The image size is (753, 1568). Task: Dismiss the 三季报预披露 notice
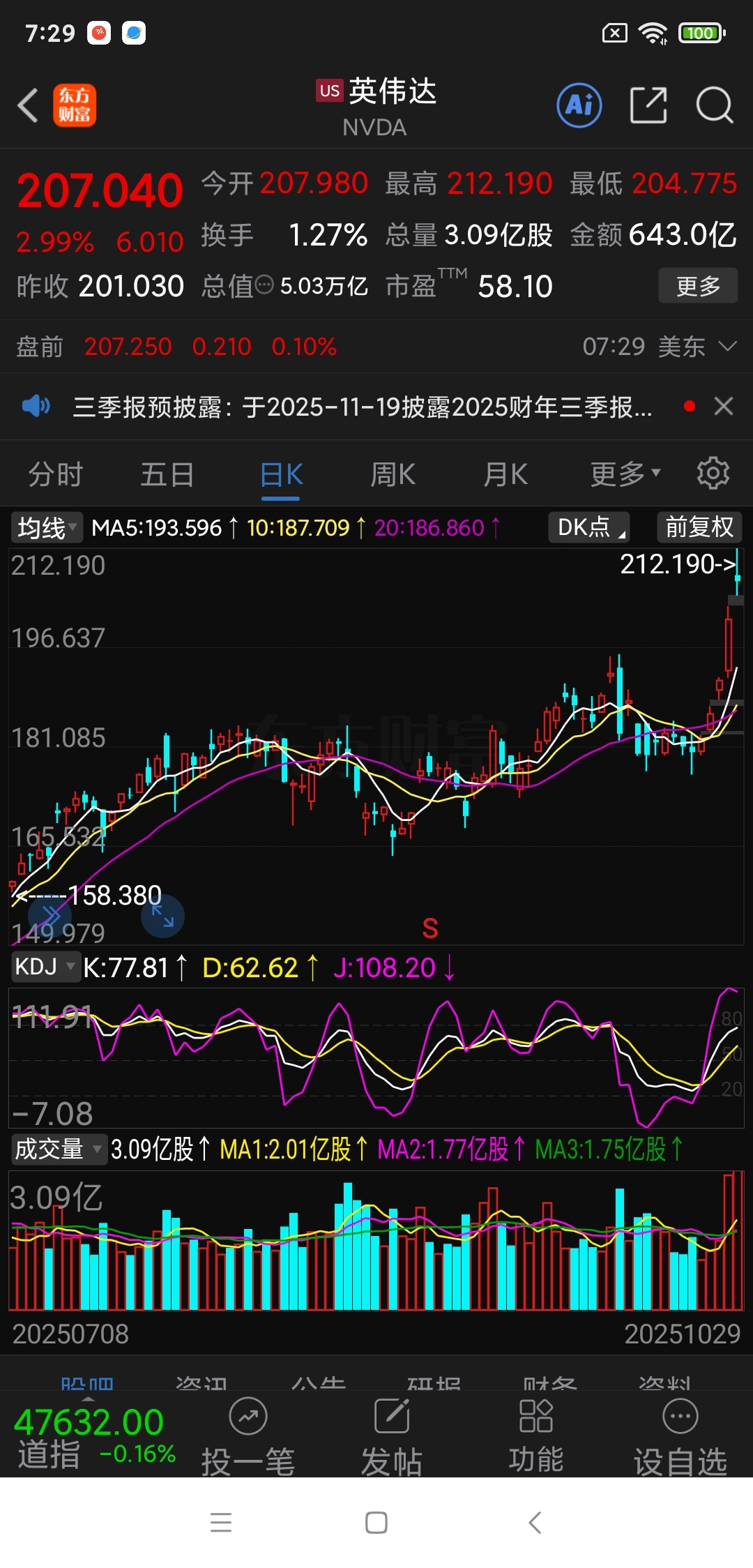[724, 406]
